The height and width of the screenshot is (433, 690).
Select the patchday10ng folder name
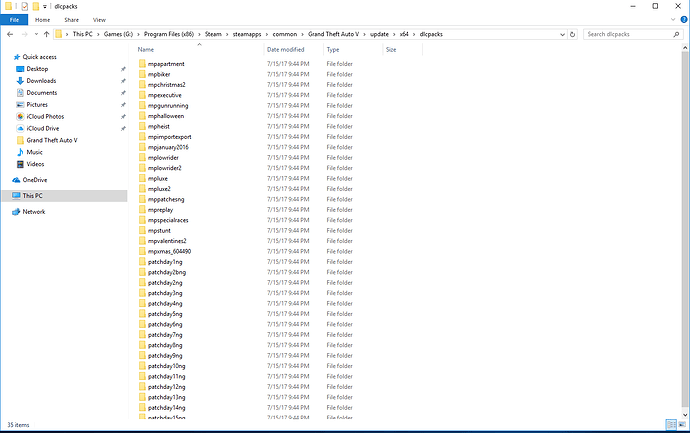[166, 366]
